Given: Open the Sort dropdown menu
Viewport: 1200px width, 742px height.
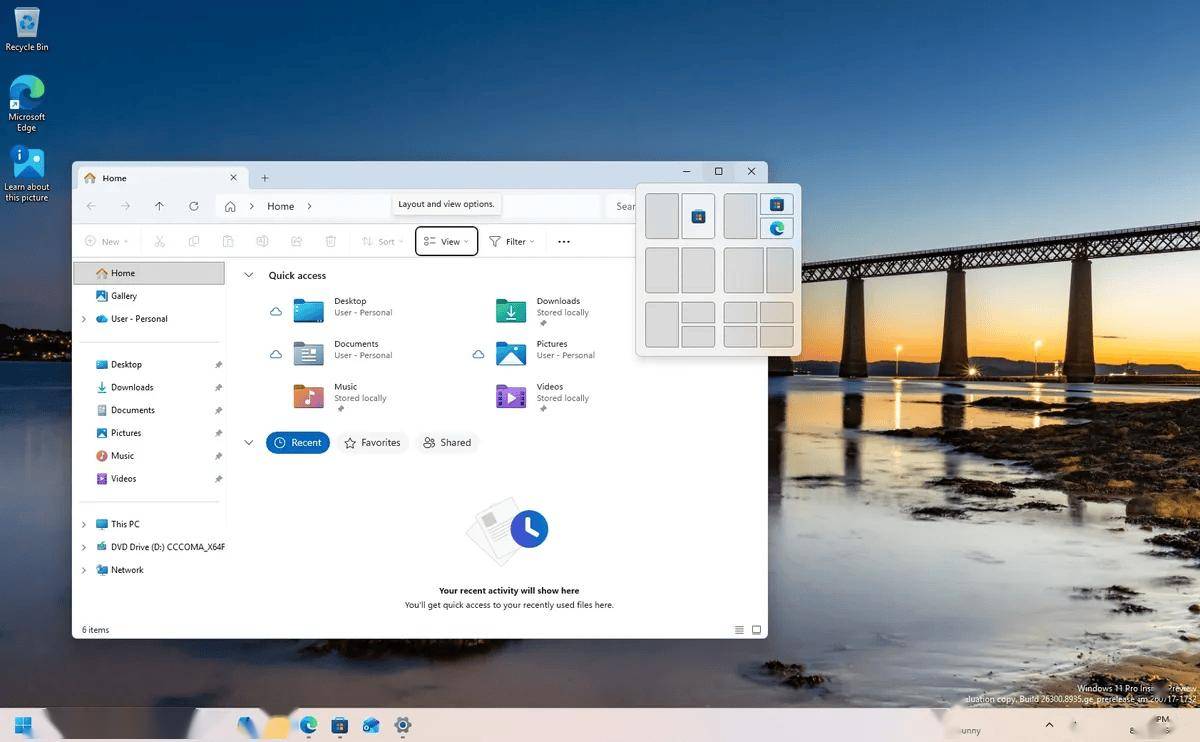Looking at the screenshot, I should pos(382,241).
